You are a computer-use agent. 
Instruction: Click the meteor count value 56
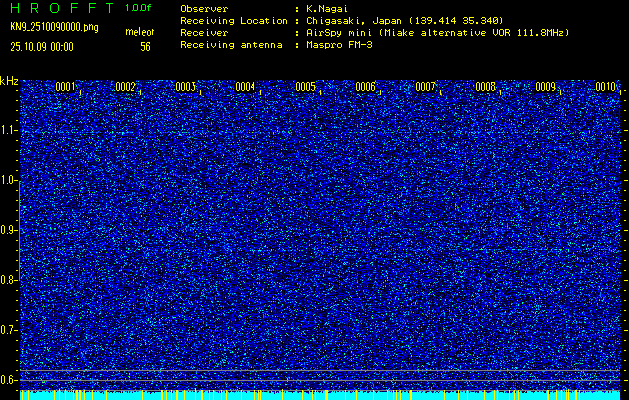click(145, 46)
